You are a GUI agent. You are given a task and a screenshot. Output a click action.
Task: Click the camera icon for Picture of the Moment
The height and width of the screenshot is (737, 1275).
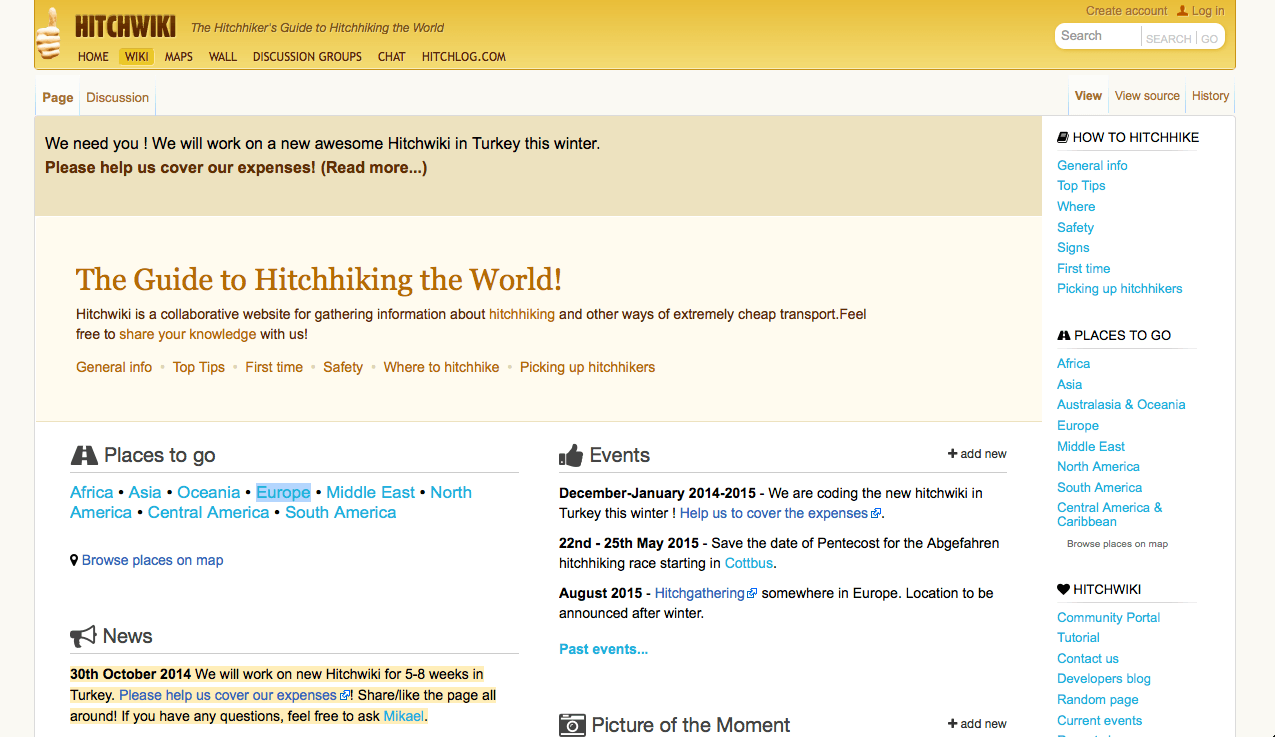[x=571, y=724]
